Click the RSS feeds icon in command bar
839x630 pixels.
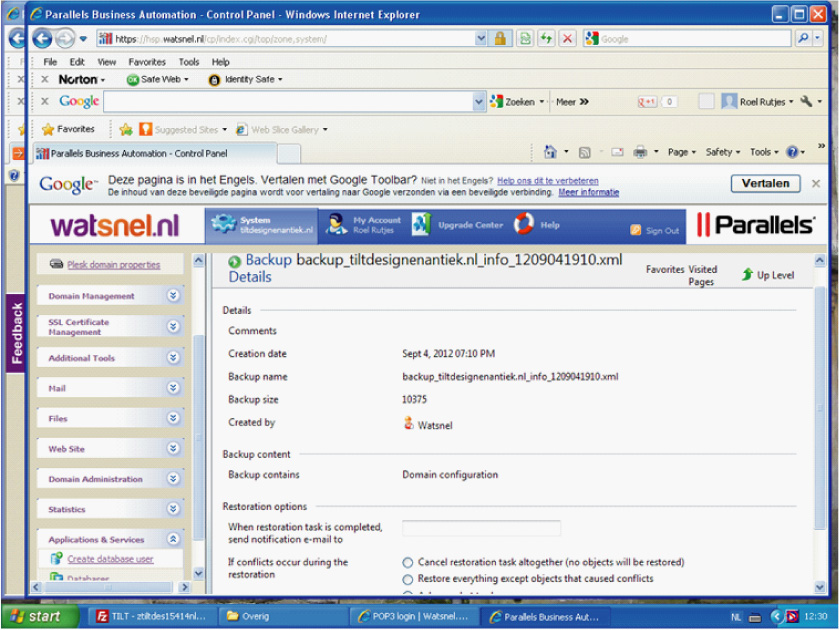click(x=584, y=153)
